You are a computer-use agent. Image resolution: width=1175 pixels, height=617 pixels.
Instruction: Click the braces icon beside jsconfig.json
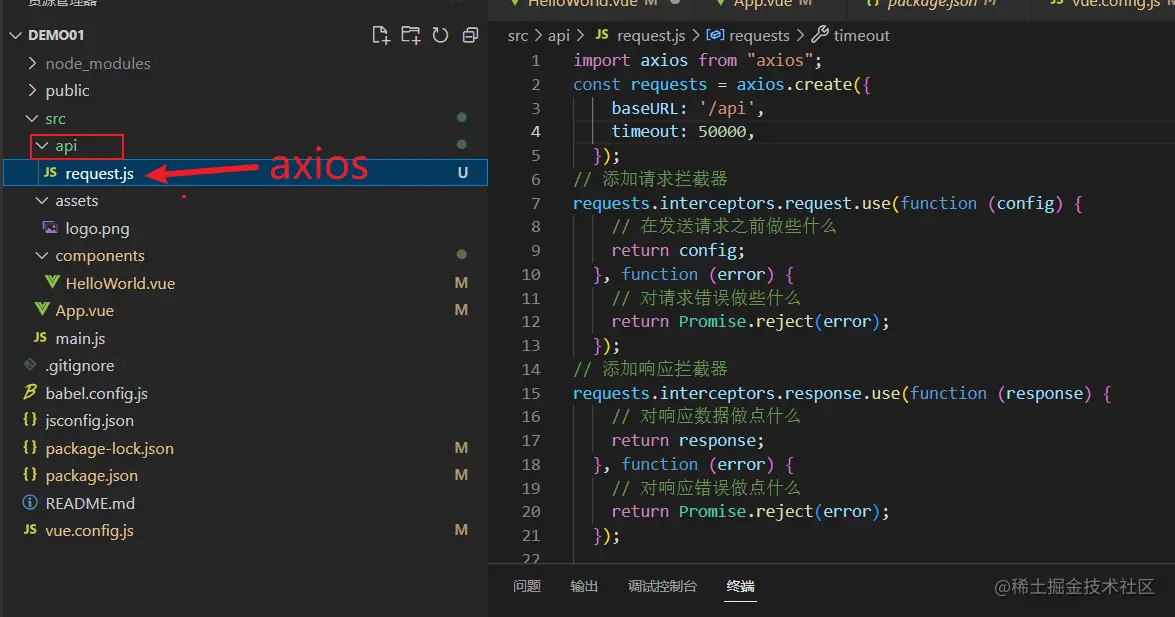pyautogui.click(x=30, y=419)
